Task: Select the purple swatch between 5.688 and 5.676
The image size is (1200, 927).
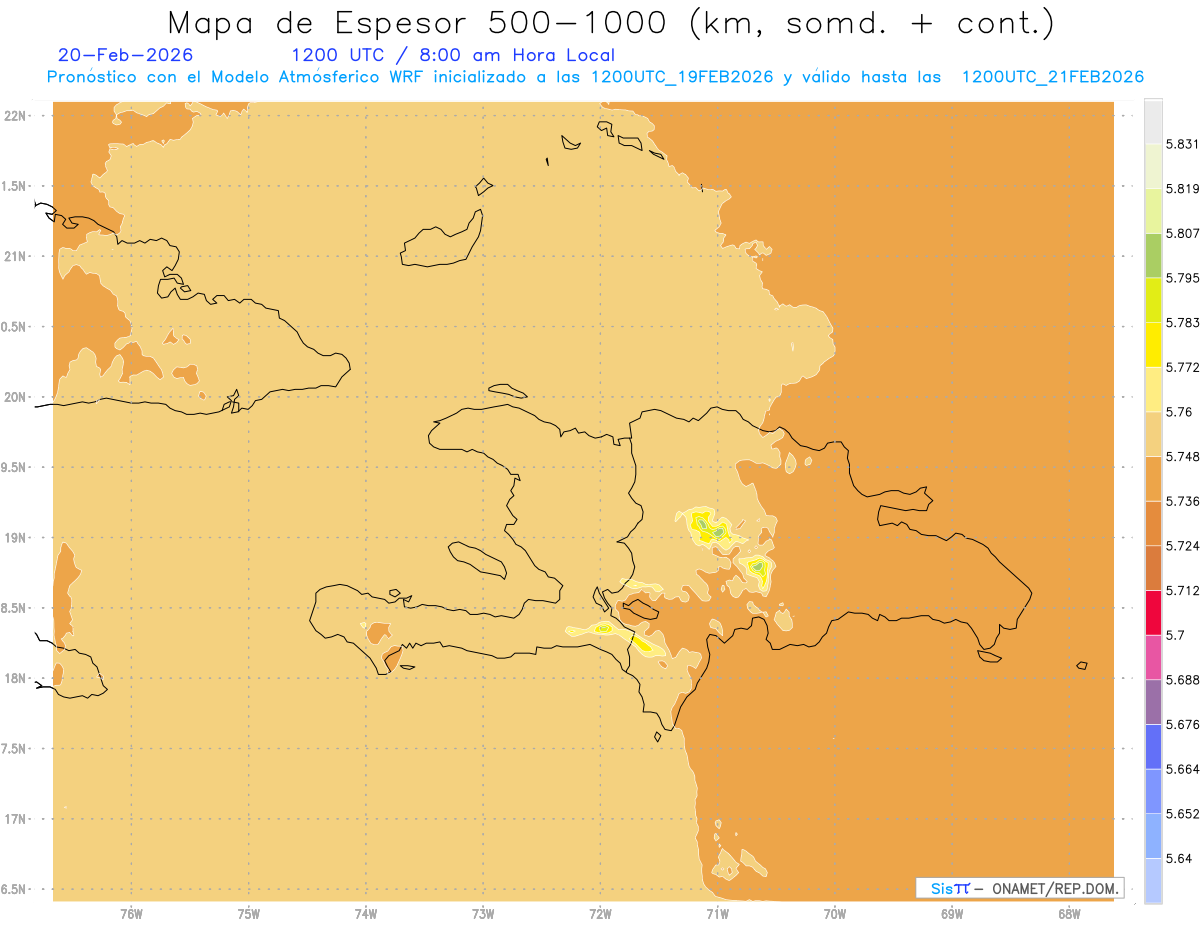Action: click(1153, 702)
